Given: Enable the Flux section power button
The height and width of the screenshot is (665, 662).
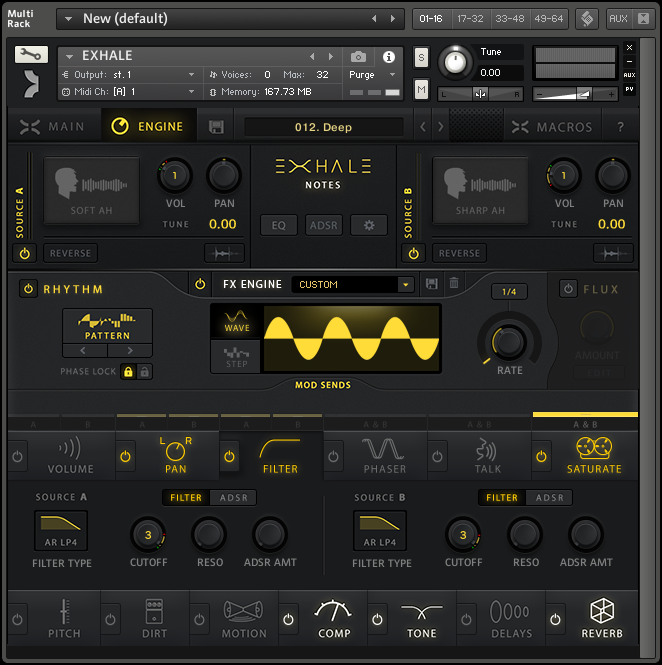Looking at the screenshot, I should (x=568, y=289).
